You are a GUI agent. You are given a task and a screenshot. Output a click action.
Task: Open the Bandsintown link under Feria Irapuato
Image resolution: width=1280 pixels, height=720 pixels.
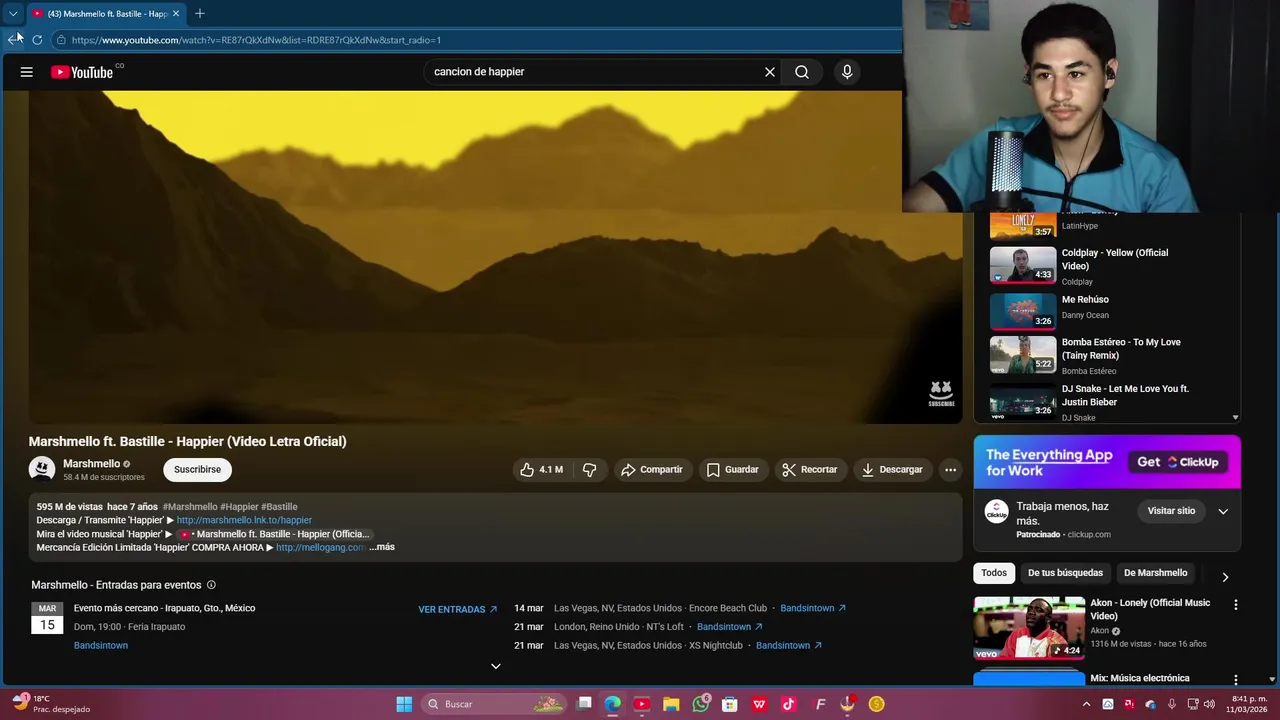pyautogui.click(x=101, y=646)
